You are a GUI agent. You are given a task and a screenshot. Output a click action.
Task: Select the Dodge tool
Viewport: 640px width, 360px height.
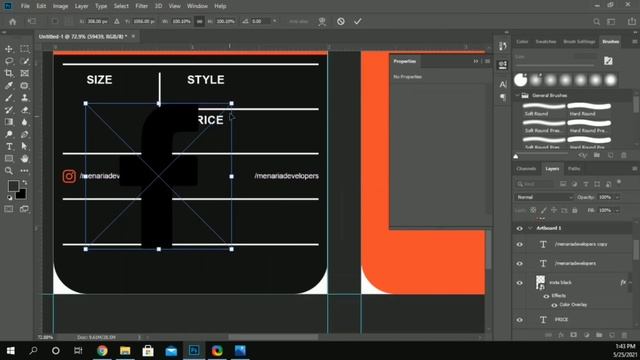pyautogui.click(x=9, y=134)
